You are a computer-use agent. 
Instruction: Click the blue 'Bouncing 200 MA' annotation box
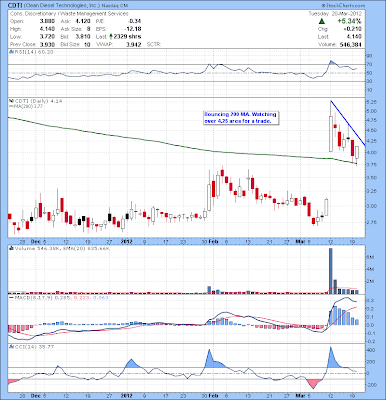(240, 118)
